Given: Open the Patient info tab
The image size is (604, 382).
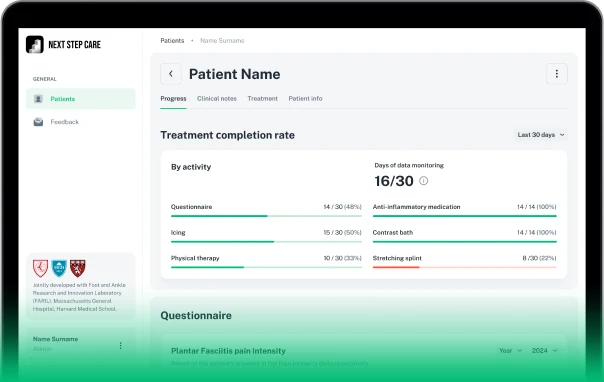Looking at the screenshot, I should (x=305, y=99).
